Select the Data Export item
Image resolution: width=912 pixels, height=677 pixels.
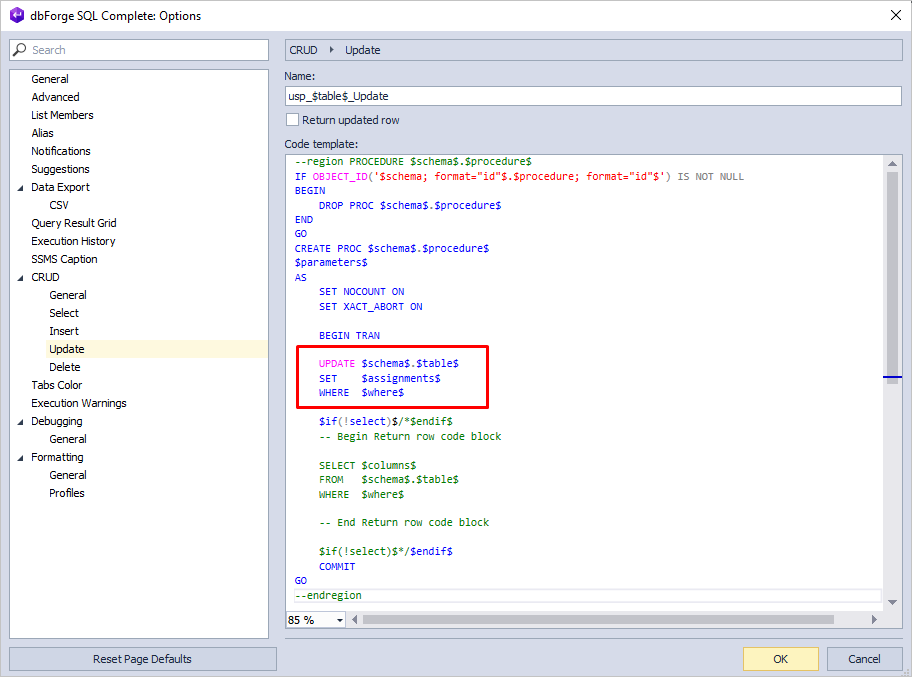coord(60,187)
